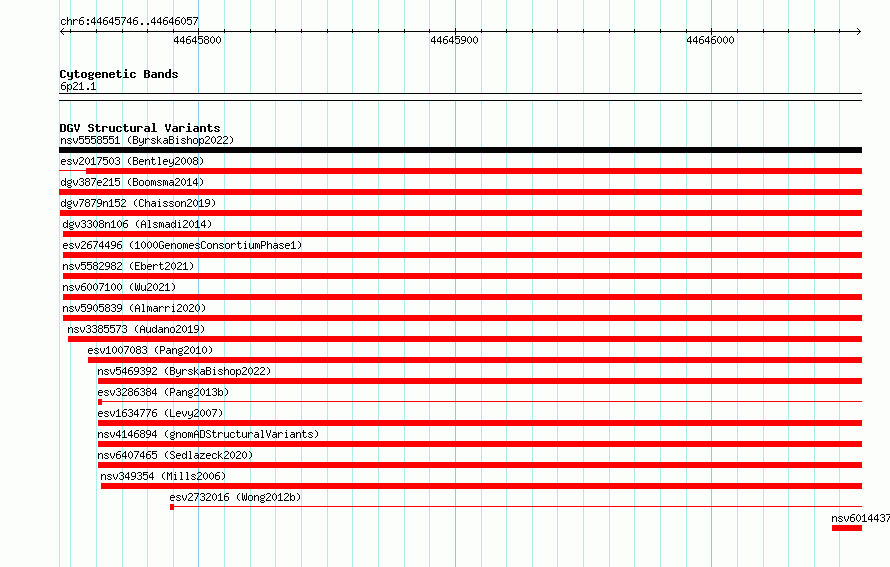
Task: Open esv1634776 (Levy2007) label
Action: pyautogui.click(x=161, y=413)
